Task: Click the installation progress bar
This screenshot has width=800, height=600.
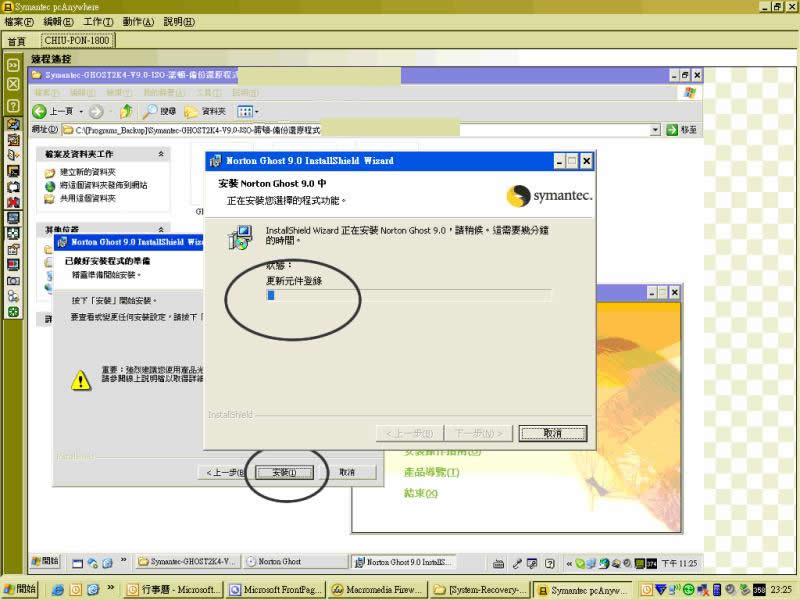Action: pos(409,295)
